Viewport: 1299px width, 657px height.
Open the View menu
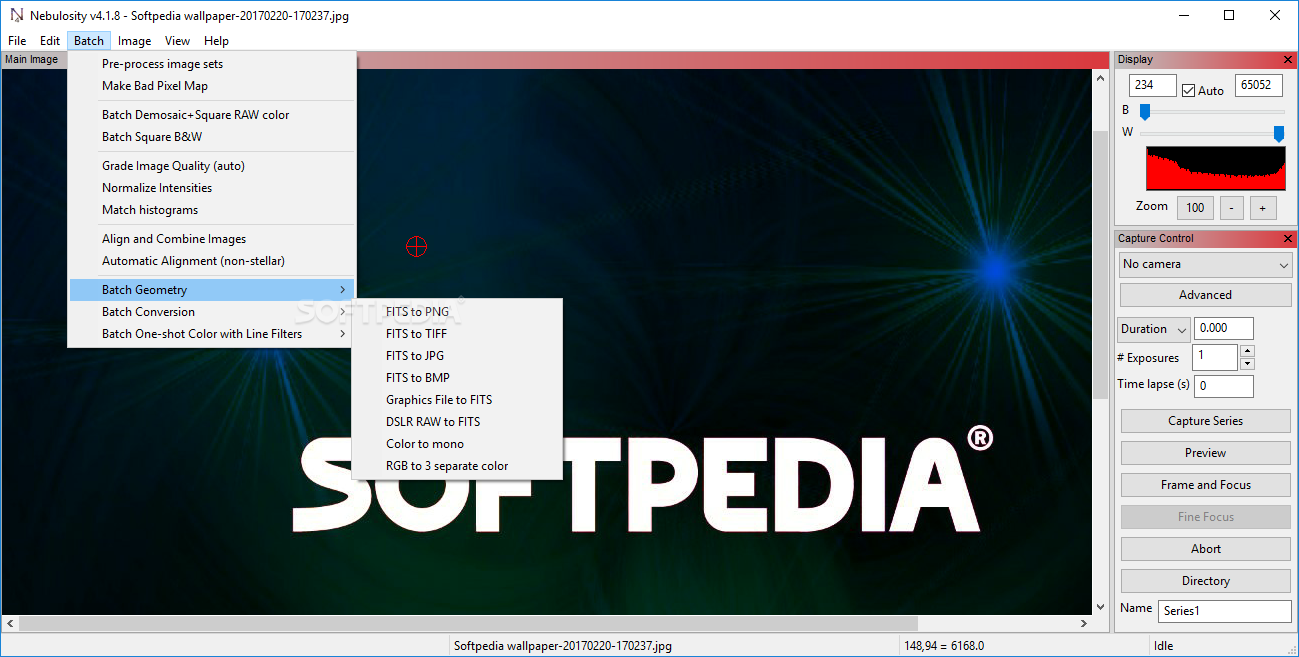[x=177, y=41]
